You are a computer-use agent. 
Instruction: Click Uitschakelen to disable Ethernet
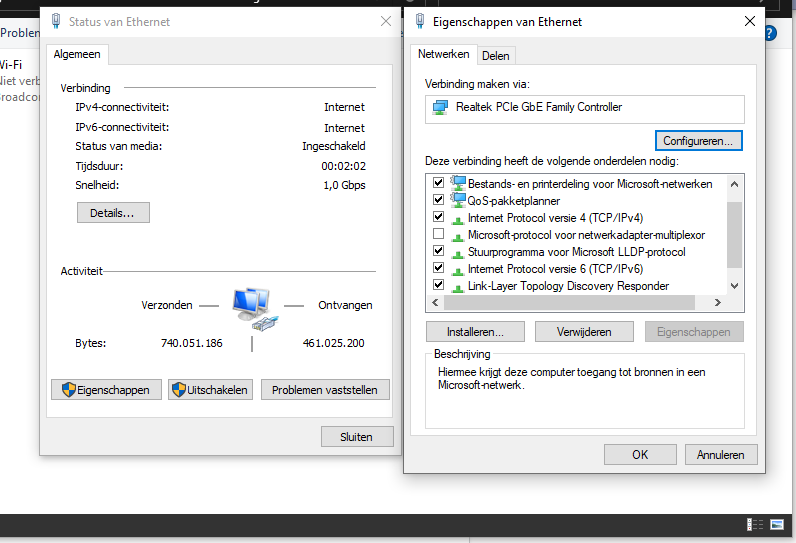point(210,390)
